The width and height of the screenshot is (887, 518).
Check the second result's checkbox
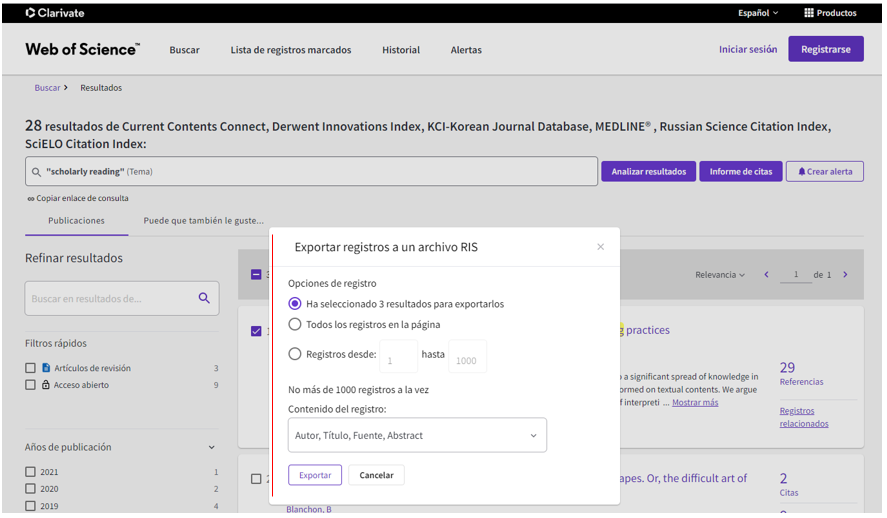pyautogui.click(x=256, y=479)
